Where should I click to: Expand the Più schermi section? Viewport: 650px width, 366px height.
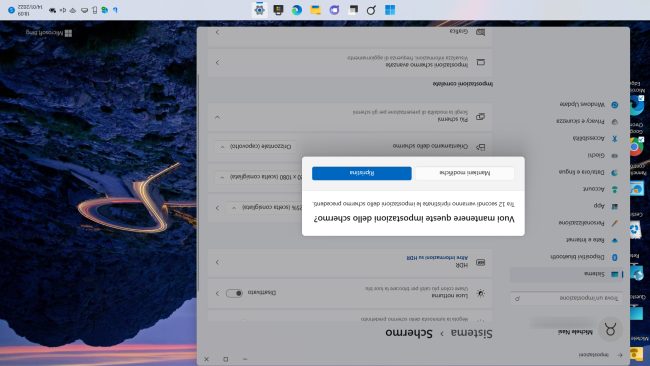coord(218,117)
